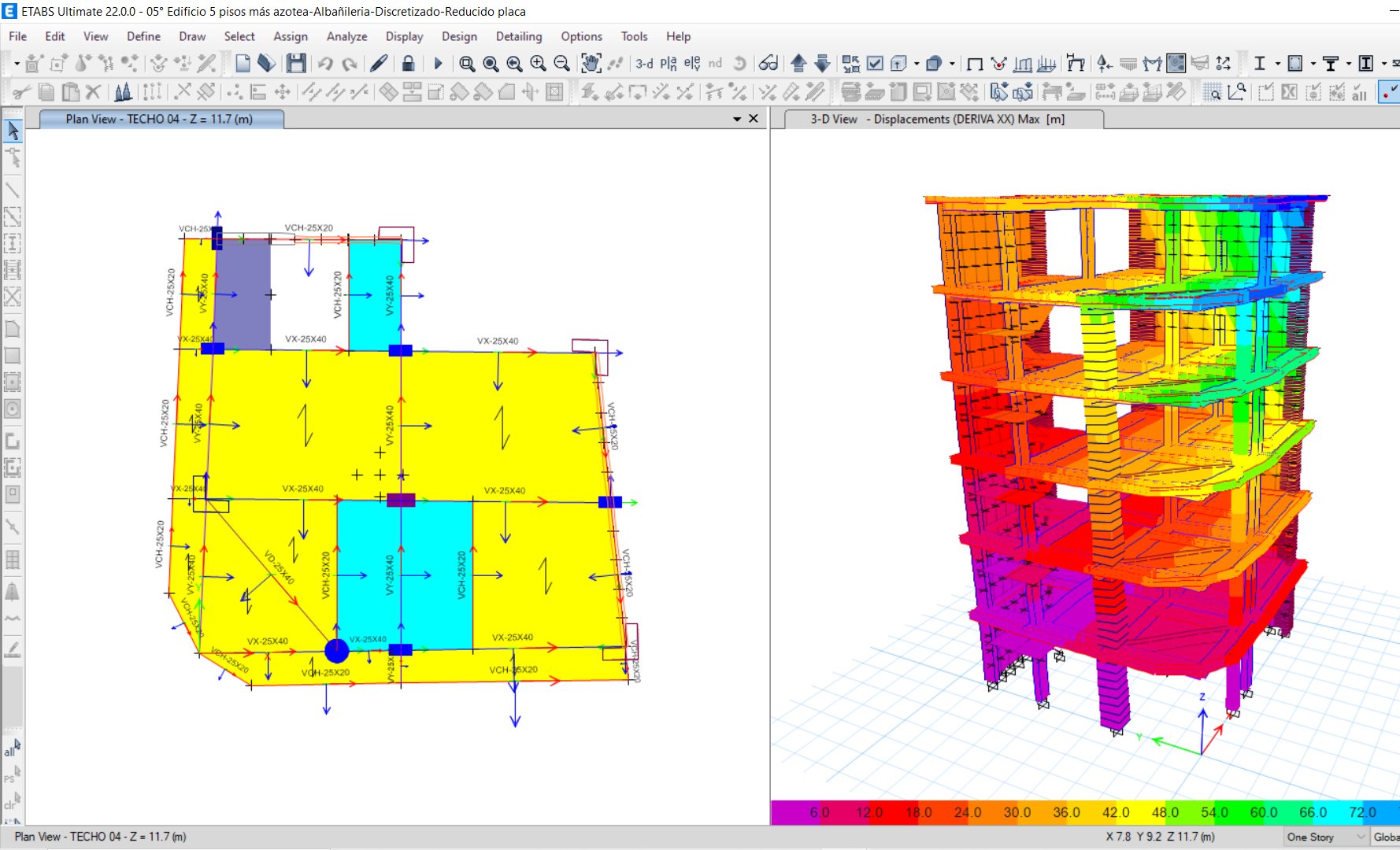Viewport: 1400px width, 850px height.
Task: Click the Redo arrow icon
Action: [350, 63]
